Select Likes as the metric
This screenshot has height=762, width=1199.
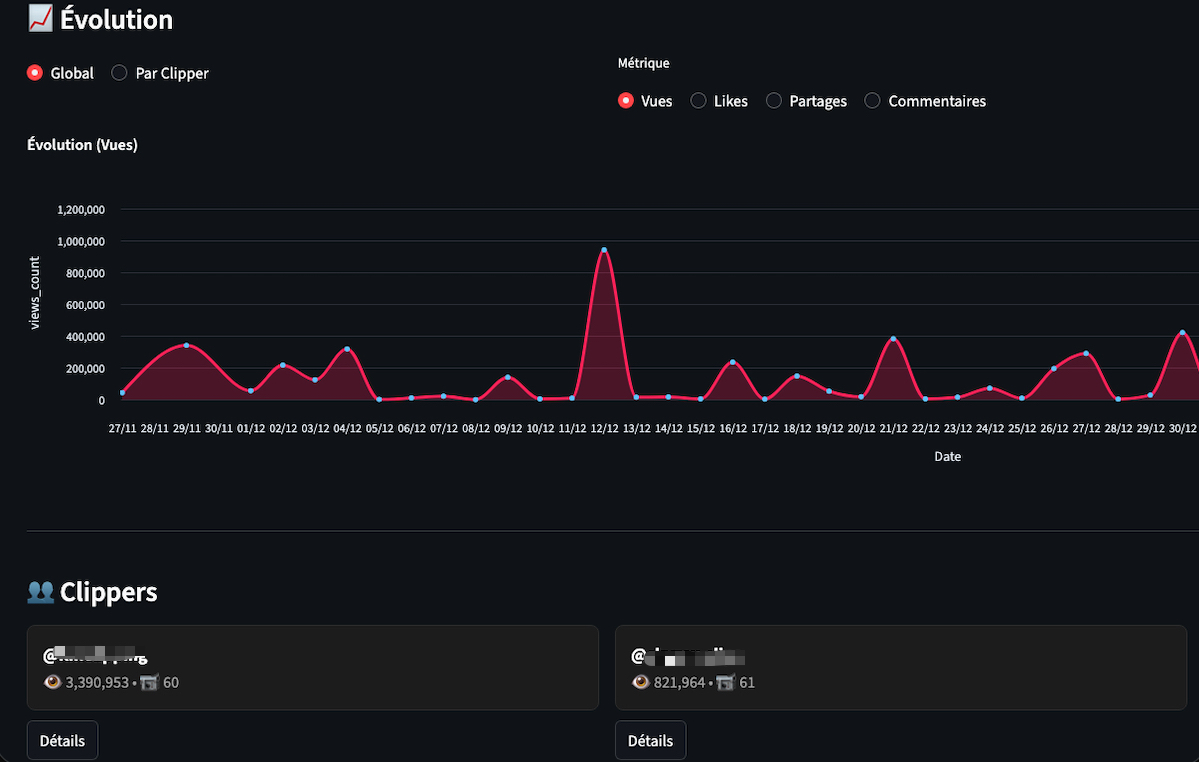(699, 101)
